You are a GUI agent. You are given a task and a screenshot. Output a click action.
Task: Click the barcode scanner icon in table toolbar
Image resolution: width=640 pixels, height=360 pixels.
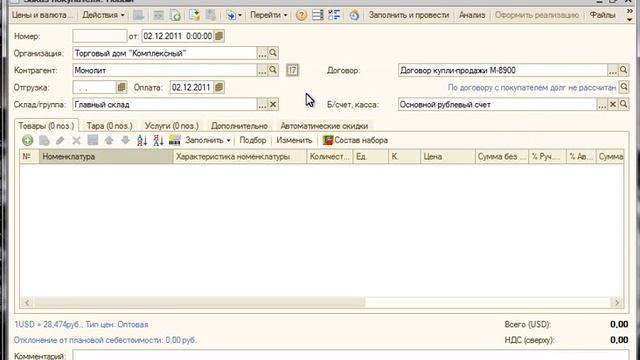[x=175, y=140]
